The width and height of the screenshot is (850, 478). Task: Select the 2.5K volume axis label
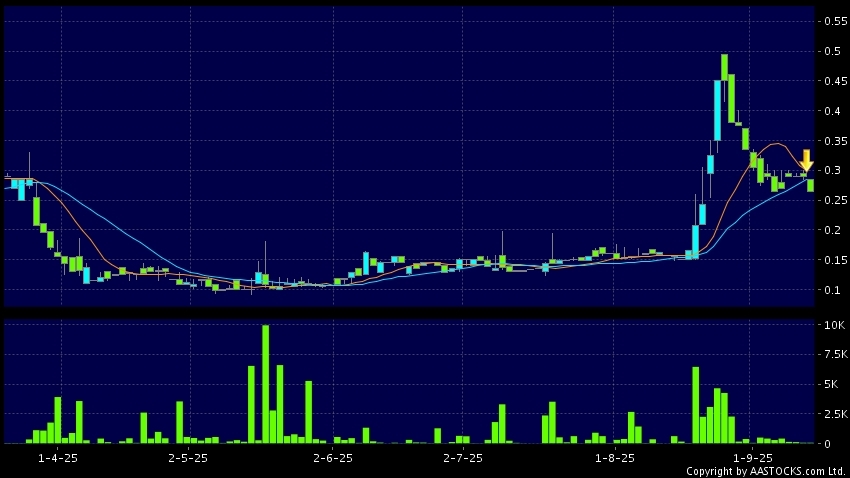pos(833,414)
